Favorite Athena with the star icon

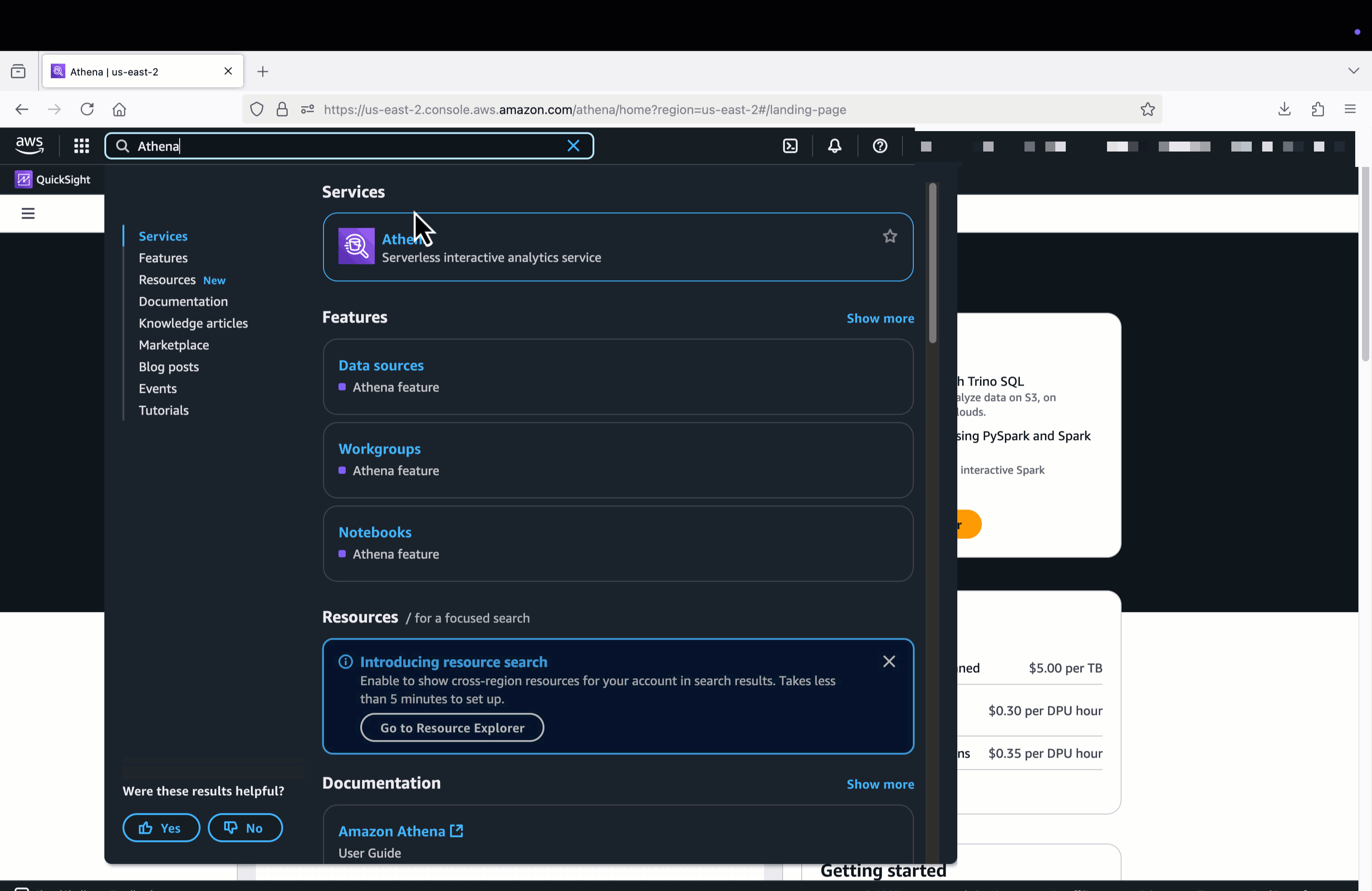pyautogui.click(x=890, y=236)
